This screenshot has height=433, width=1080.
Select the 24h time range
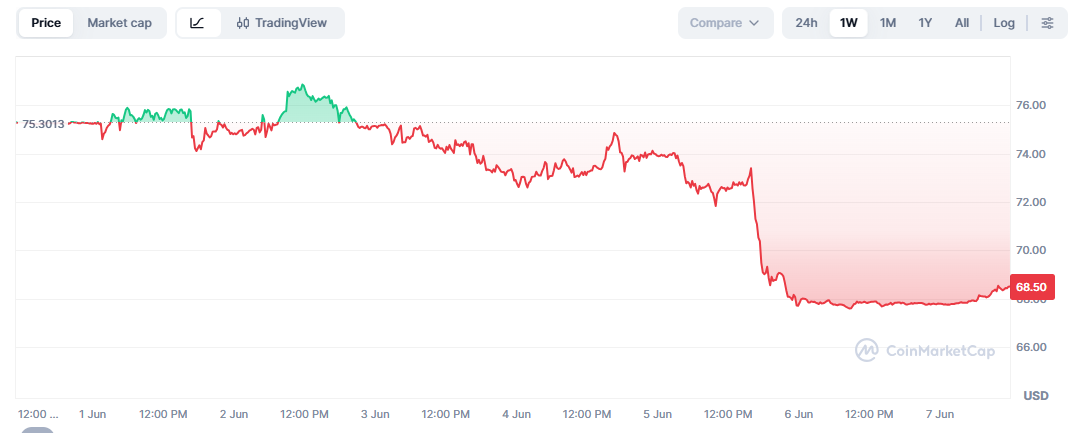point(806,23)
